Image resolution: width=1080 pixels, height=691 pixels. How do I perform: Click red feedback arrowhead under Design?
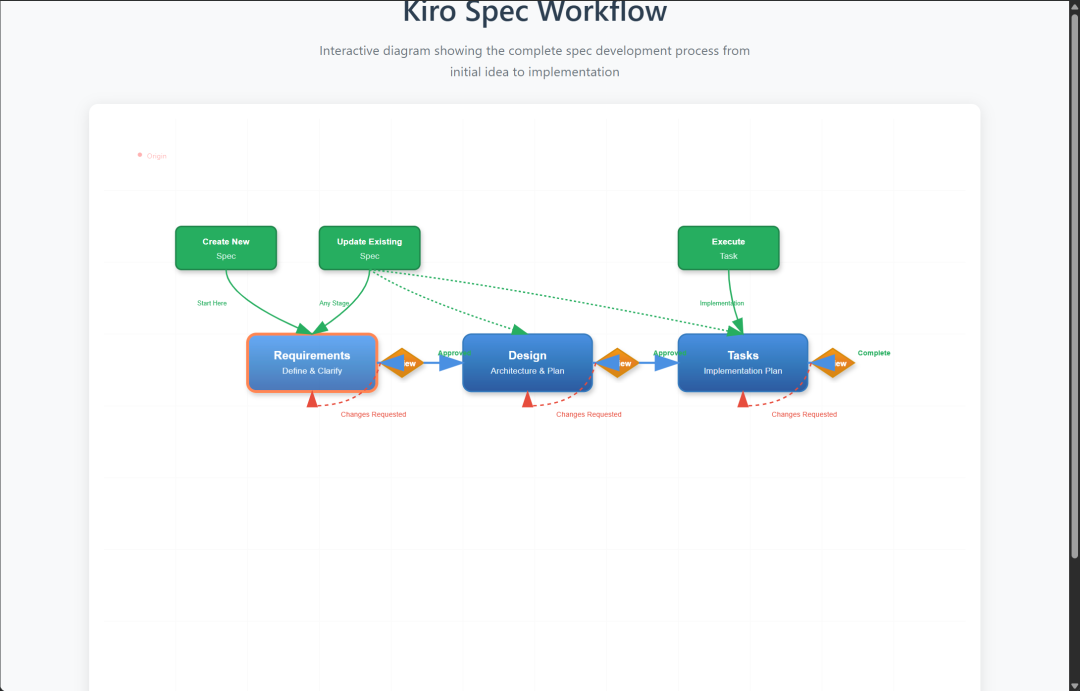pyautogui.click(x=528, y=400)
